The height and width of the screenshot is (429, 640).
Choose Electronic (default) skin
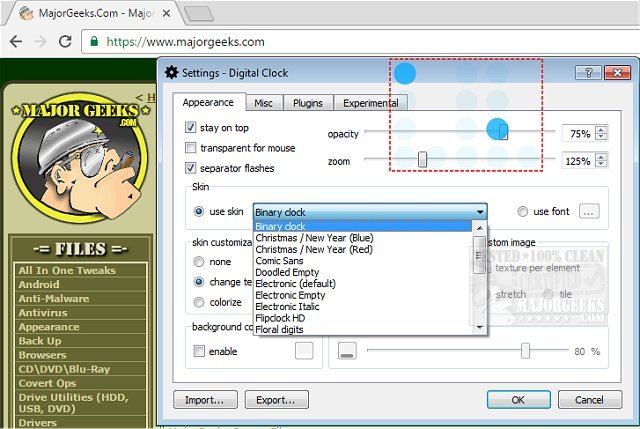click(362, 283)
